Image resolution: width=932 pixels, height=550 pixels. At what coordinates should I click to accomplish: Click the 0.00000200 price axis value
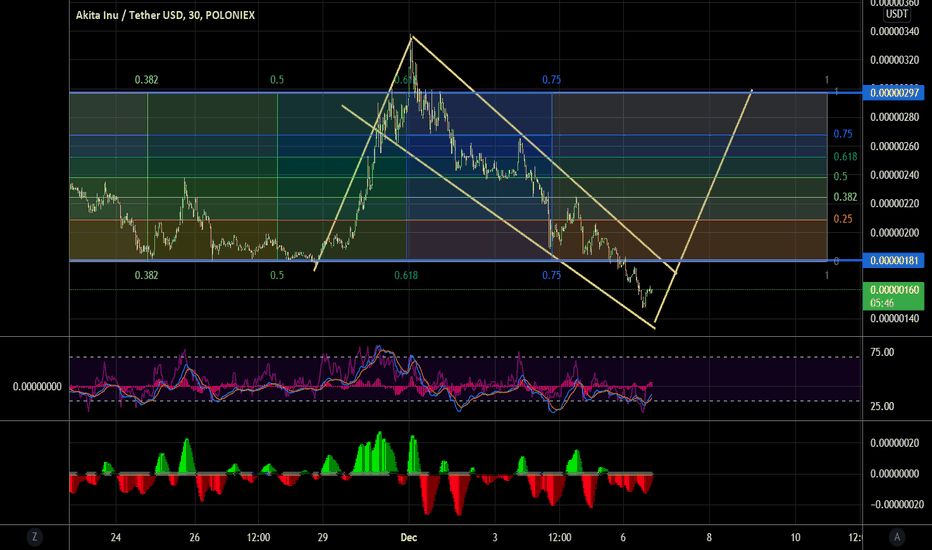click(x=894, y=232)
